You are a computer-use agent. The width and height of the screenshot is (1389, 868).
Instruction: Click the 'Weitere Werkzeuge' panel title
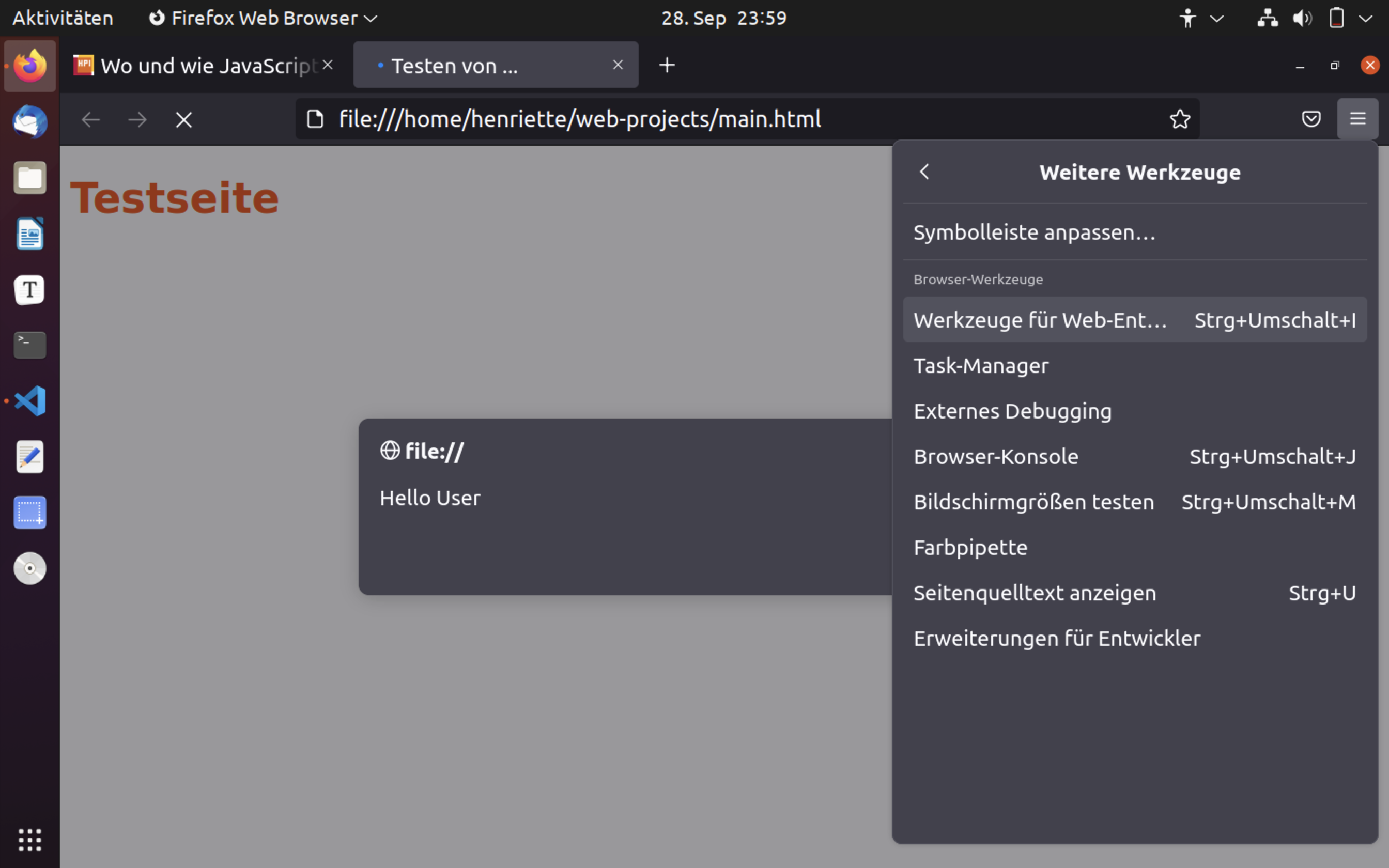pos(1139,172)
